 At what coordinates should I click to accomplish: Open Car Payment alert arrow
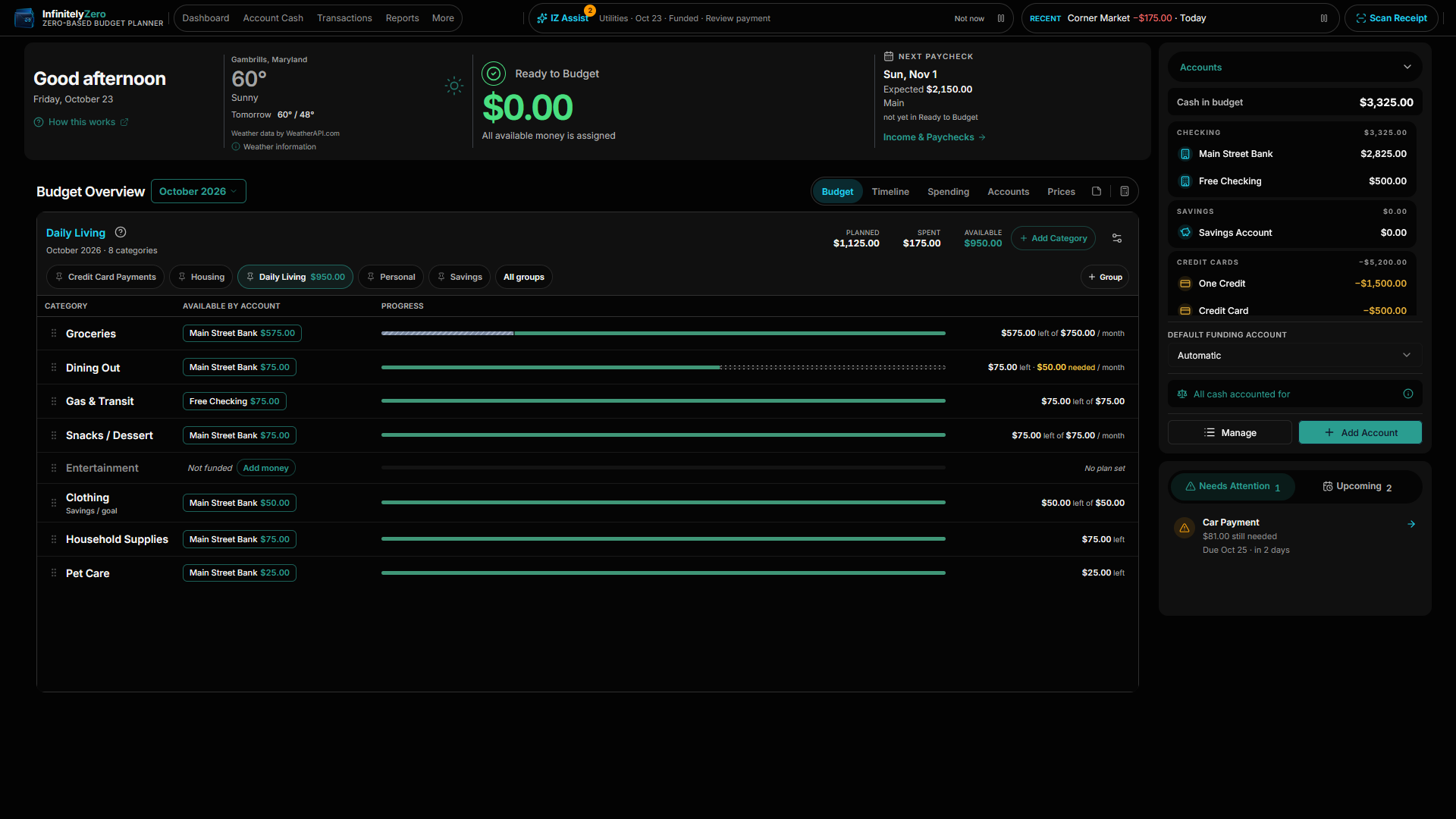coord(1411,524)
